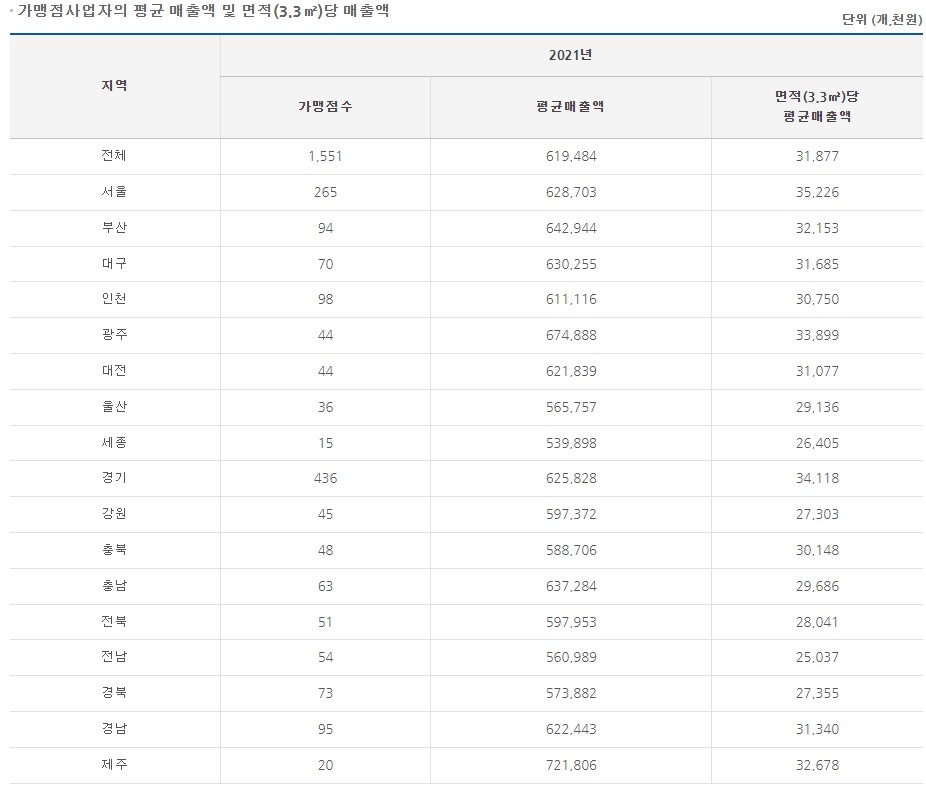
Task: Select the 울산 region cell
Action: point(114,406)
